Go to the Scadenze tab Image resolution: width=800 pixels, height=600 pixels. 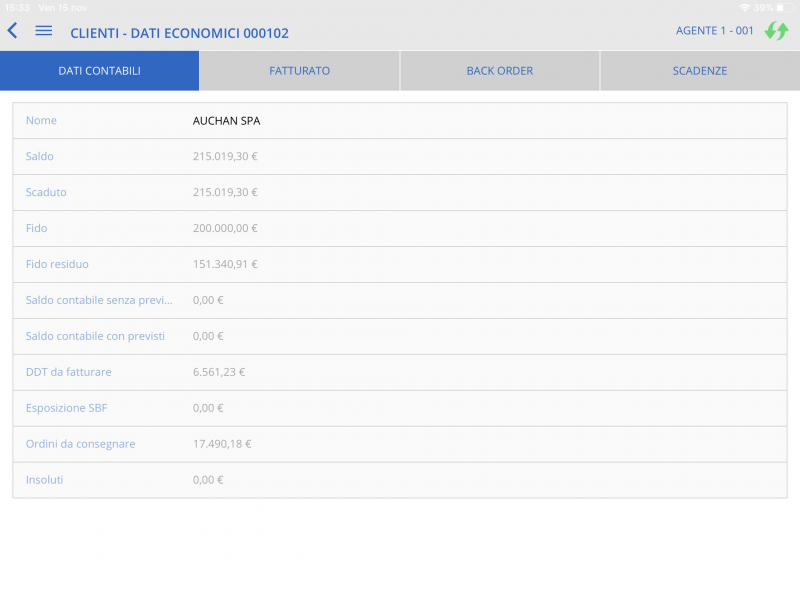click(699, 71)
